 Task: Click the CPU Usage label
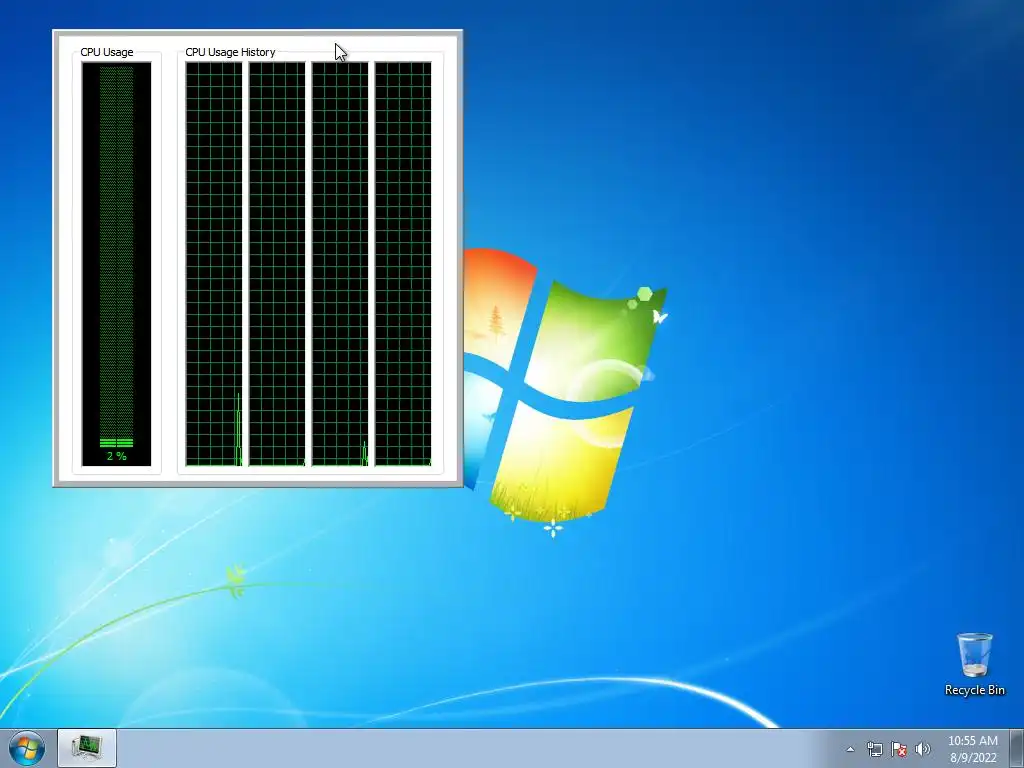click(106, 52)
